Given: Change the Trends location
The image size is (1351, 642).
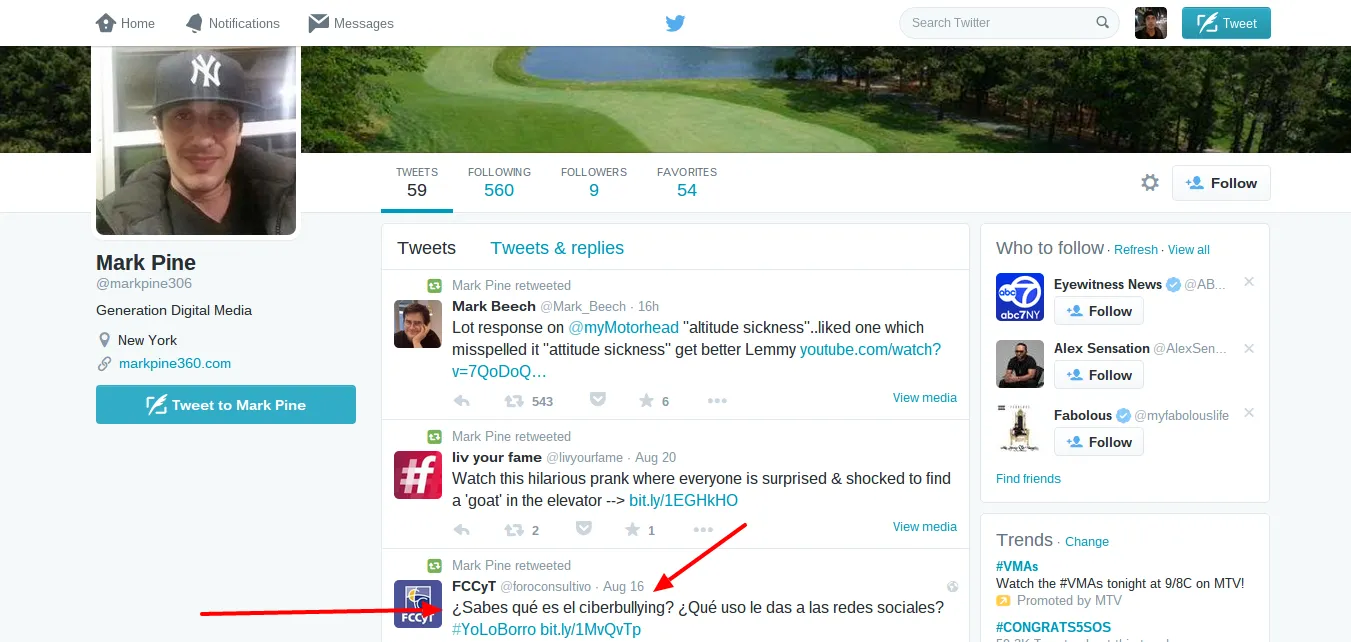Looking at the screenshot, I should coord(1087,542).
